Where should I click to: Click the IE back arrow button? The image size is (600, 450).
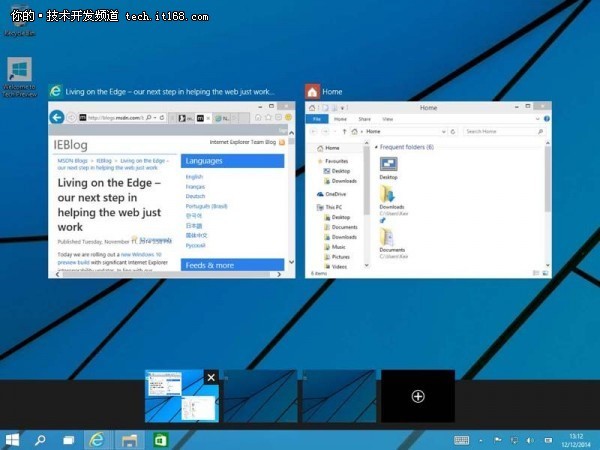pos(58,117)
